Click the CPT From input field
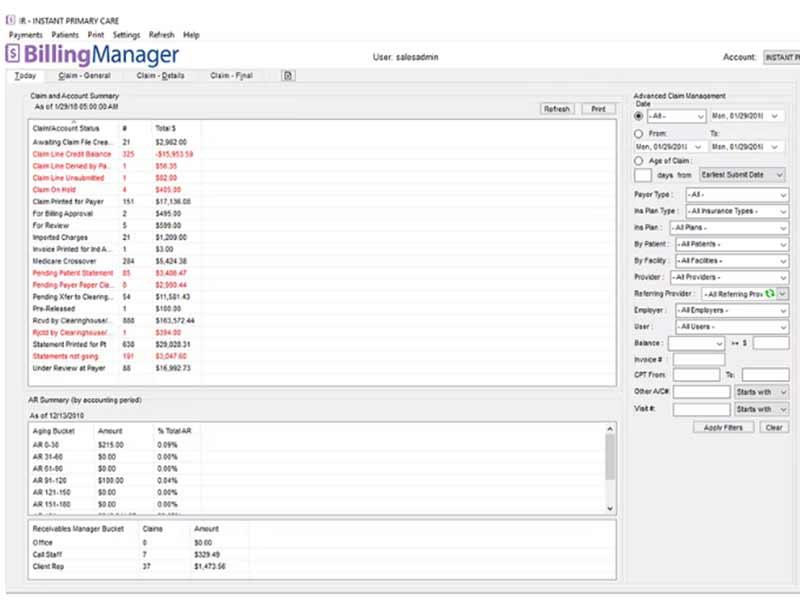This screenshot has width=800, height=600. click(696, 375)
